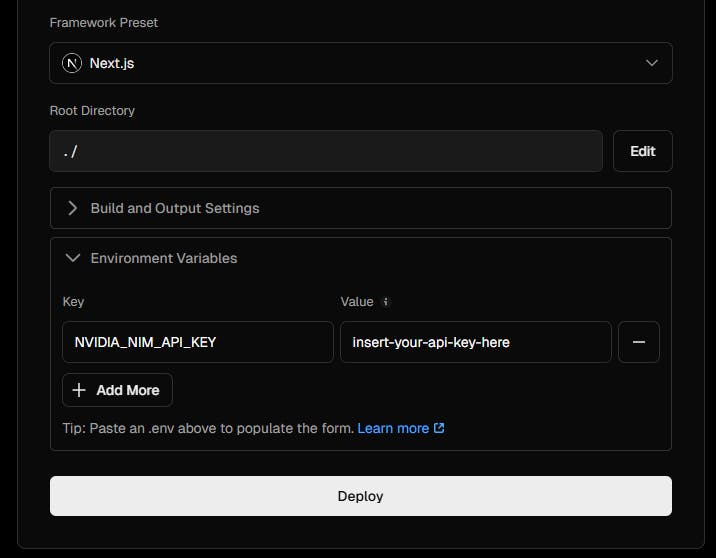Click the Next.js logo icon
Image resolution: width=716 pixels, height=558 pixels.
pyautogui.click(x=72, y=63)
